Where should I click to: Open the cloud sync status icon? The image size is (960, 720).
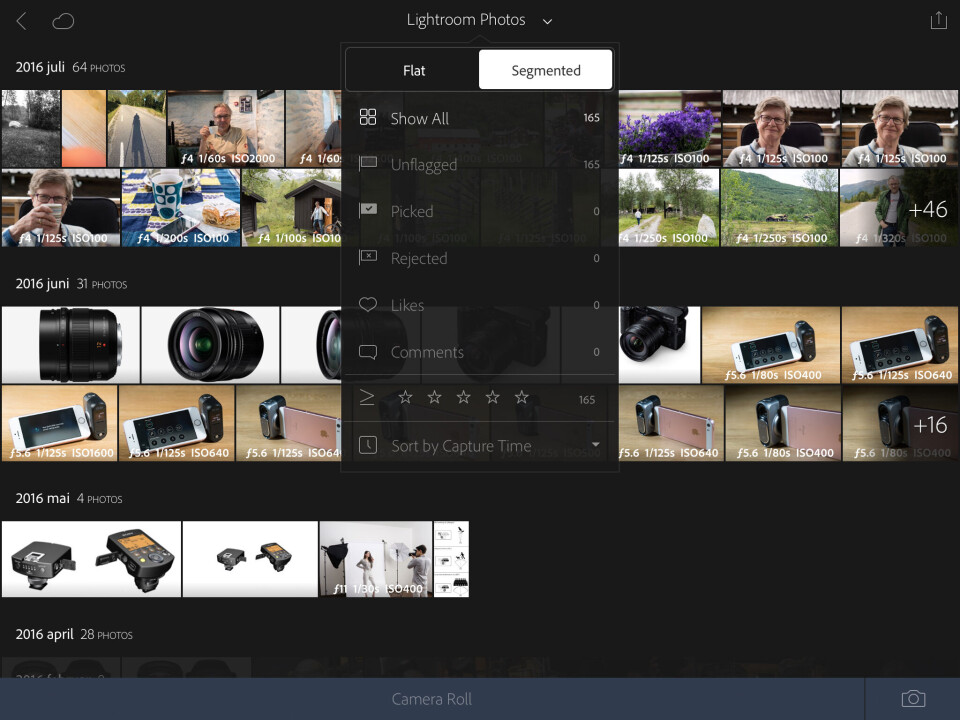pyautogui.click(x=63, y=21)
